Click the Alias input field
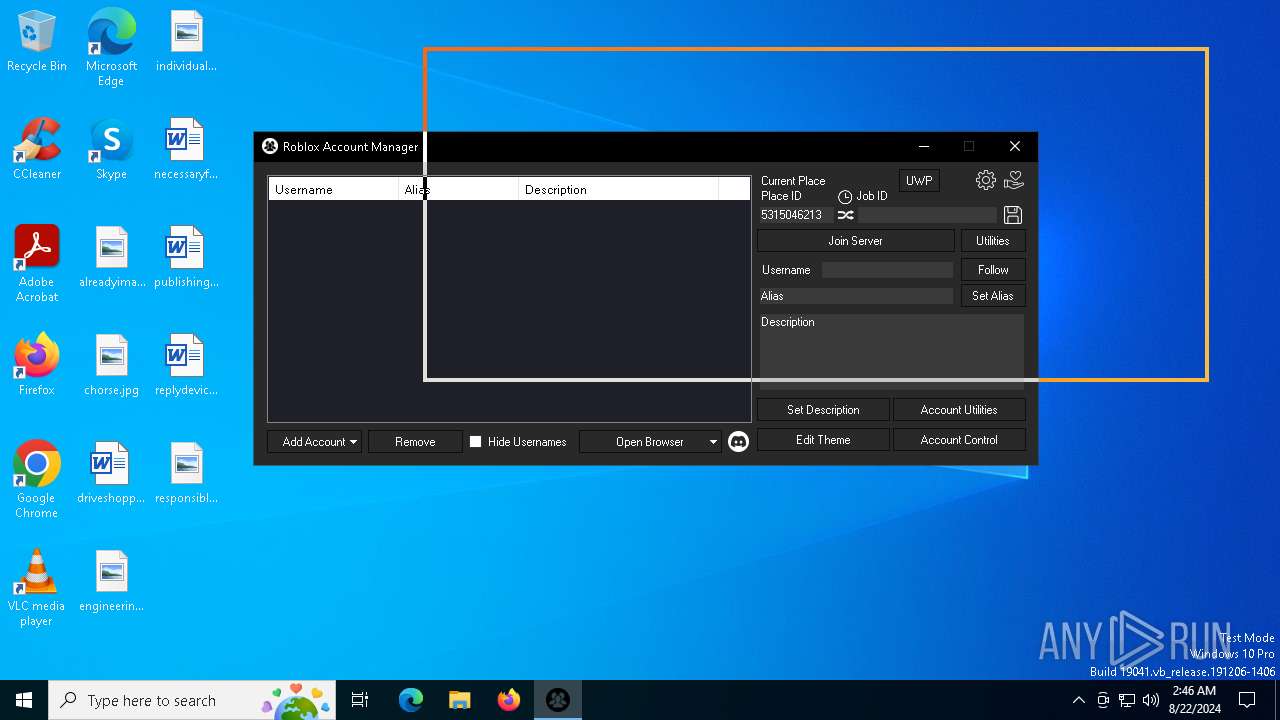 click(x=856, y=296)
